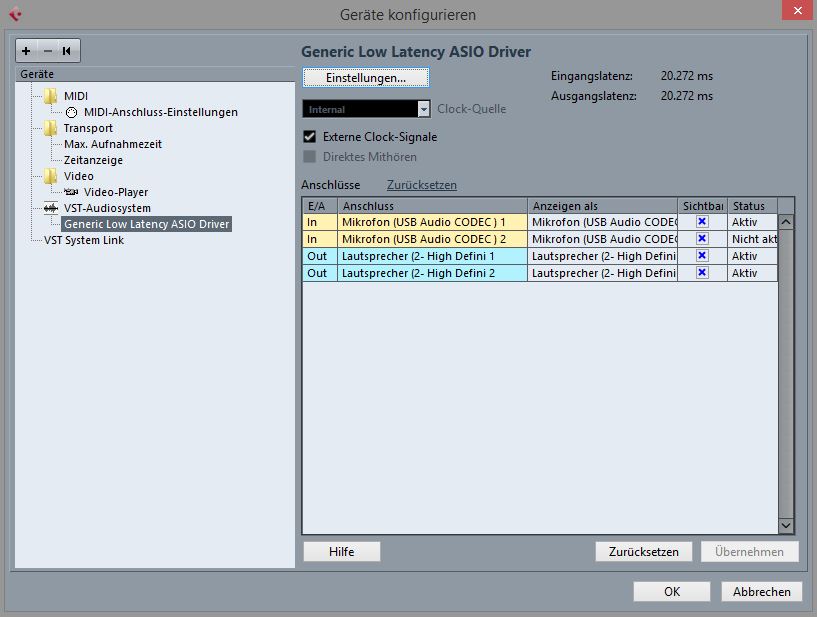The image size is (817, 617).
Task: Close the Geräte konfigurieren dialog
Action: coord(798,10)
